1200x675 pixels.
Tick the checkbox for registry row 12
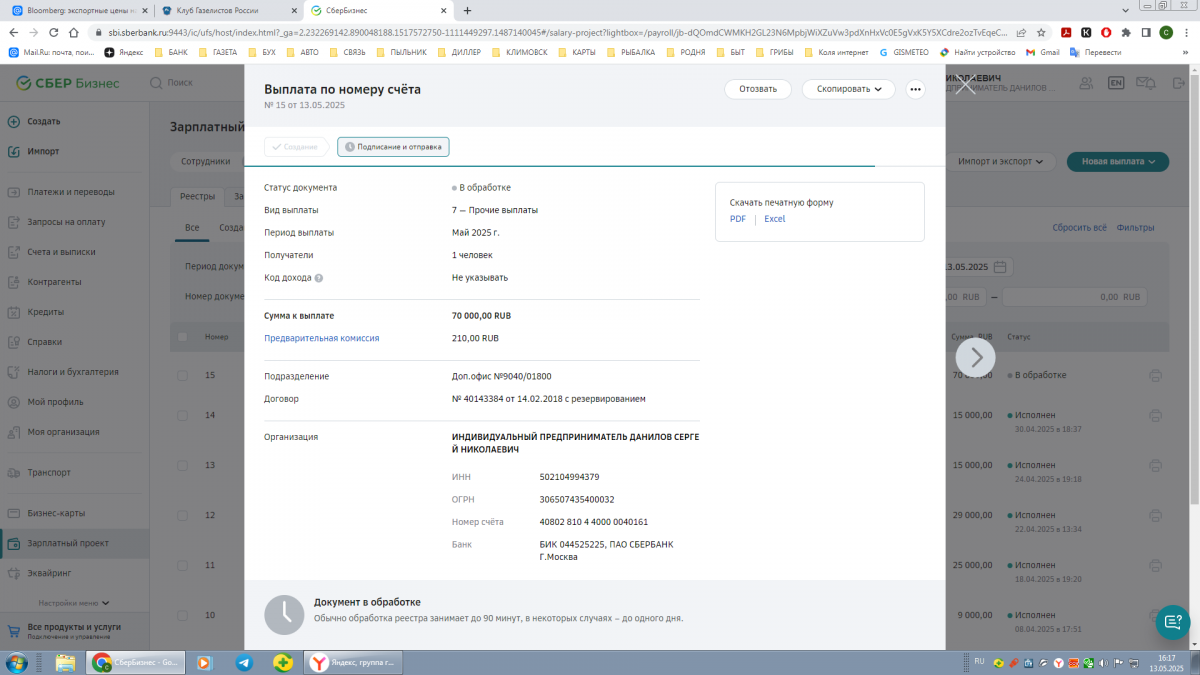click(182, 515)
